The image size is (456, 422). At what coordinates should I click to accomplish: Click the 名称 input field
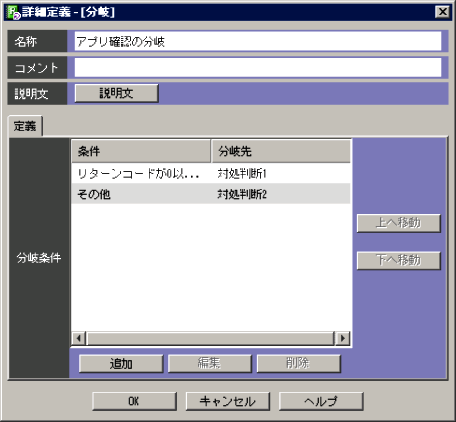click(258, 41)
